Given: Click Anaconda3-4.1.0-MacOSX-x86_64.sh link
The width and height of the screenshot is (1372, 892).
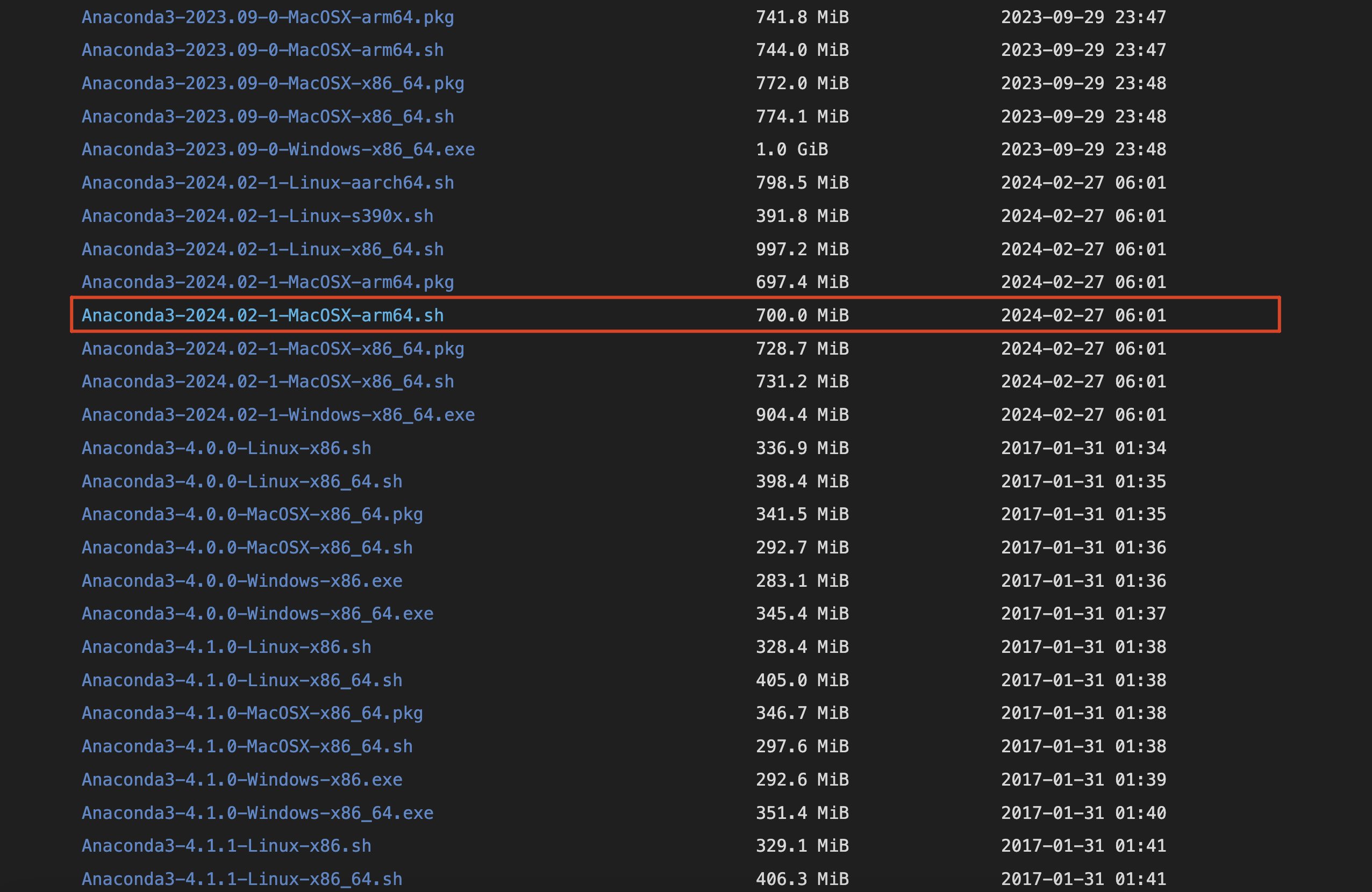Looking at the screenshot, I should (247, 746).
